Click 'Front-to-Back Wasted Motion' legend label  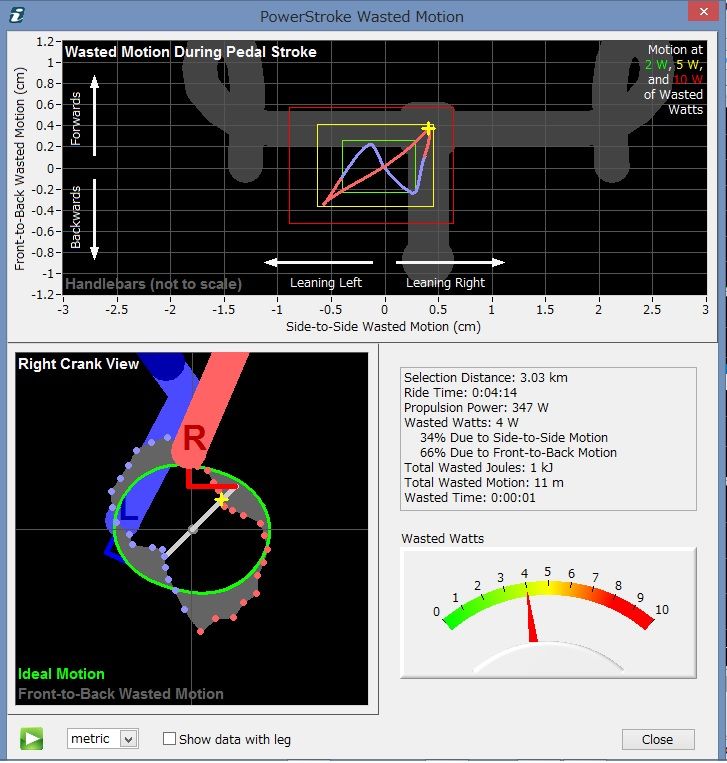(x=121, y=694)
